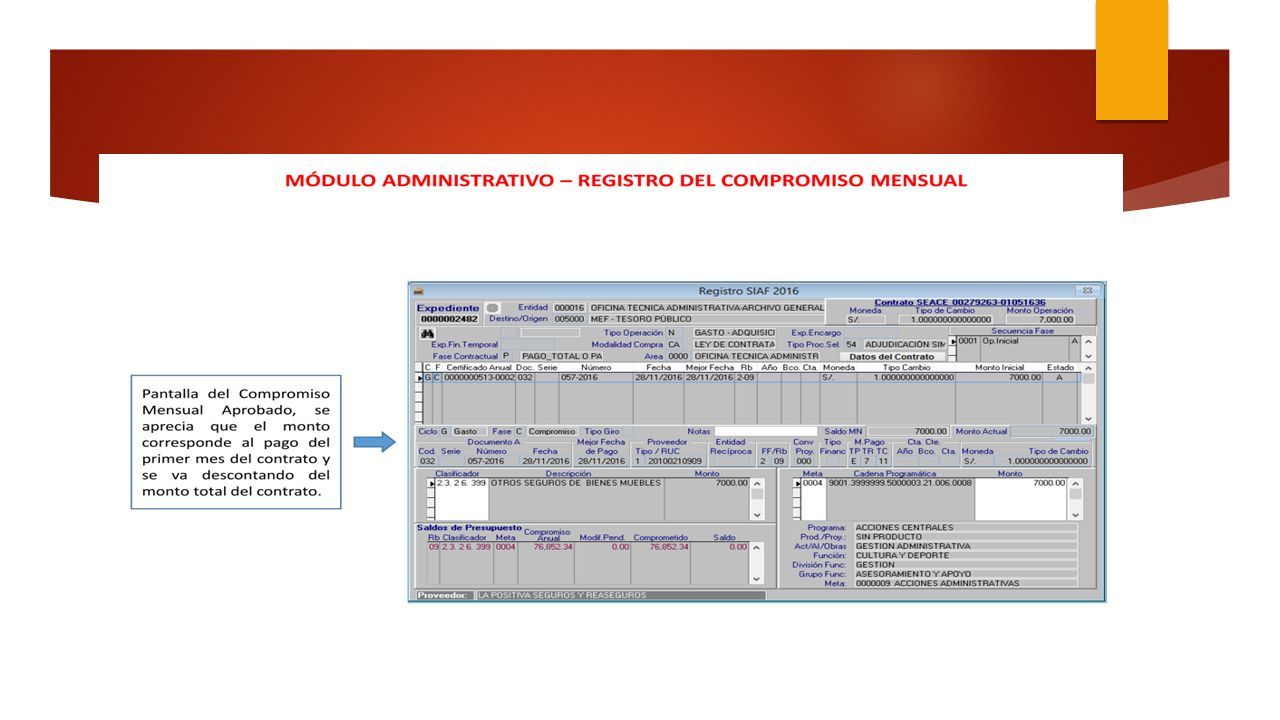The width and height of the screenshot is (1280, 720).
Task: Click the SIN PRODUCTO field
Action: [x=965, y=537]
